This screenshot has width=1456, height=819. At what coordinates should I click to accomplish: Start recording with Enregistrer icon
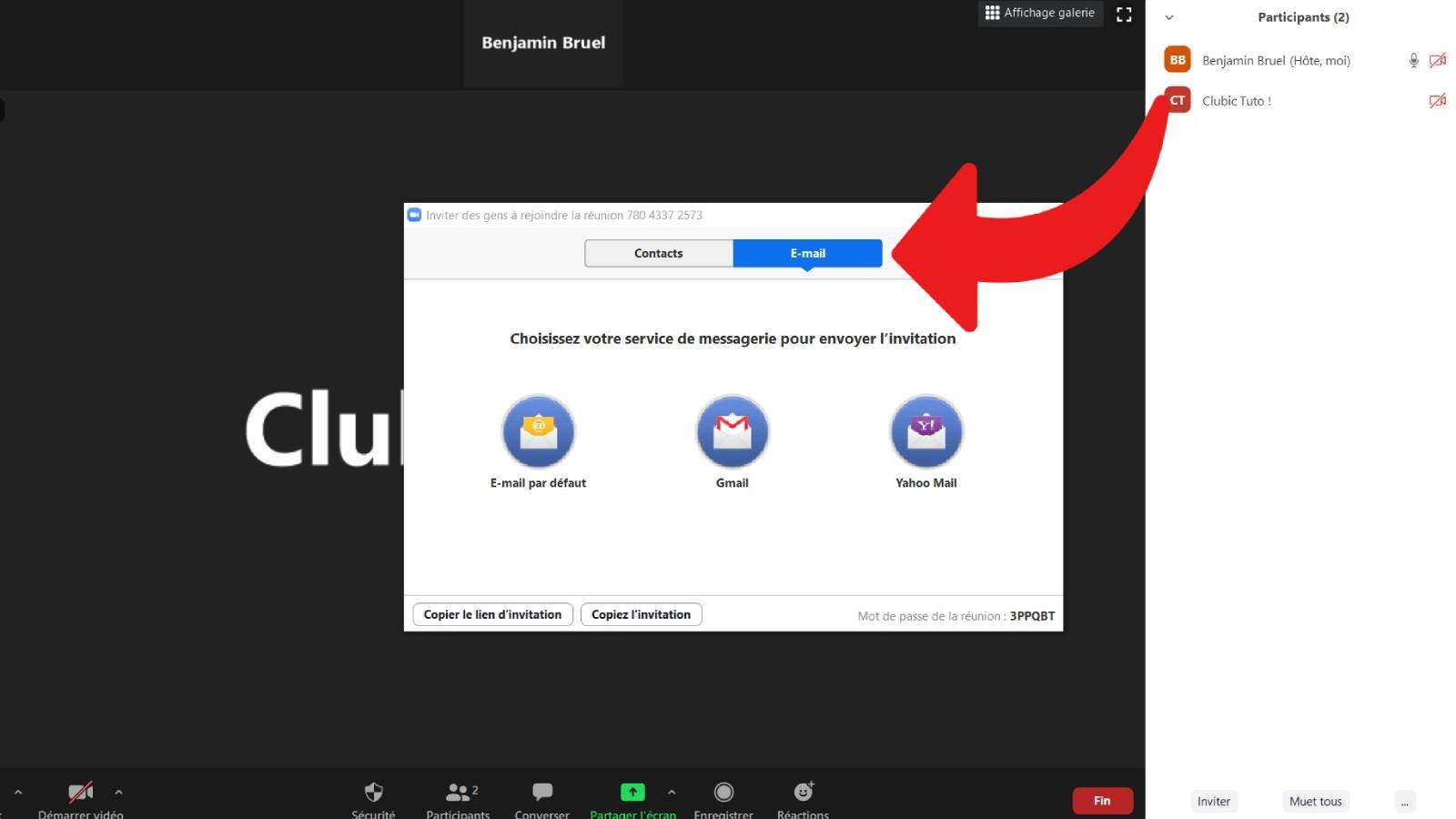(x=723, y=793)
